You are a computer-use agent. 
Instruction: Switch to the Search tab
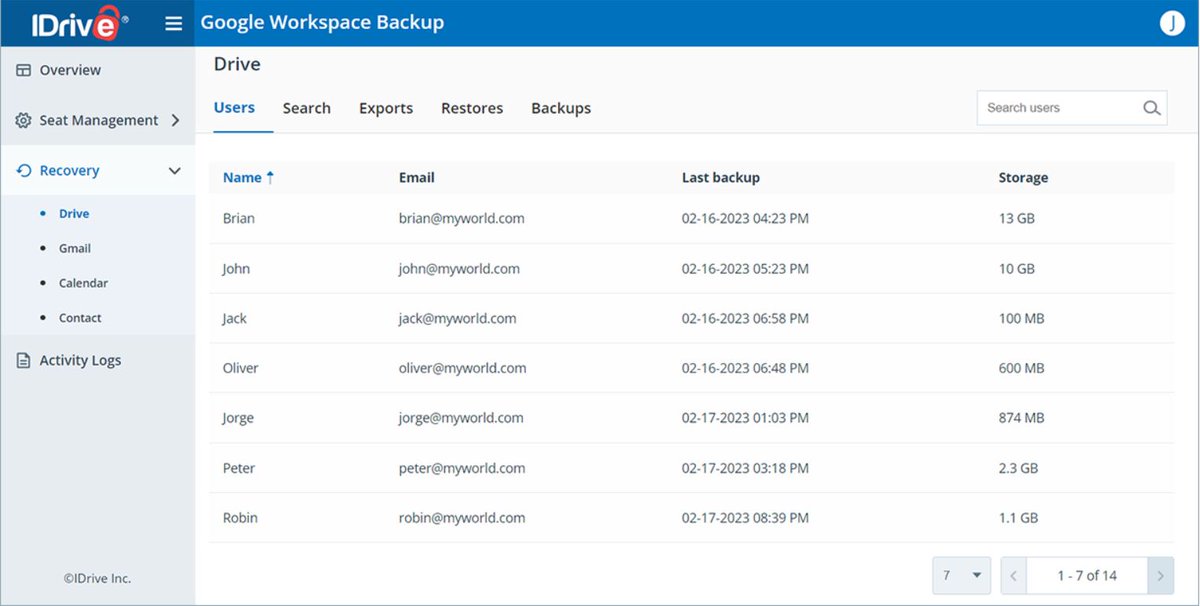click(x=307, y=108)
